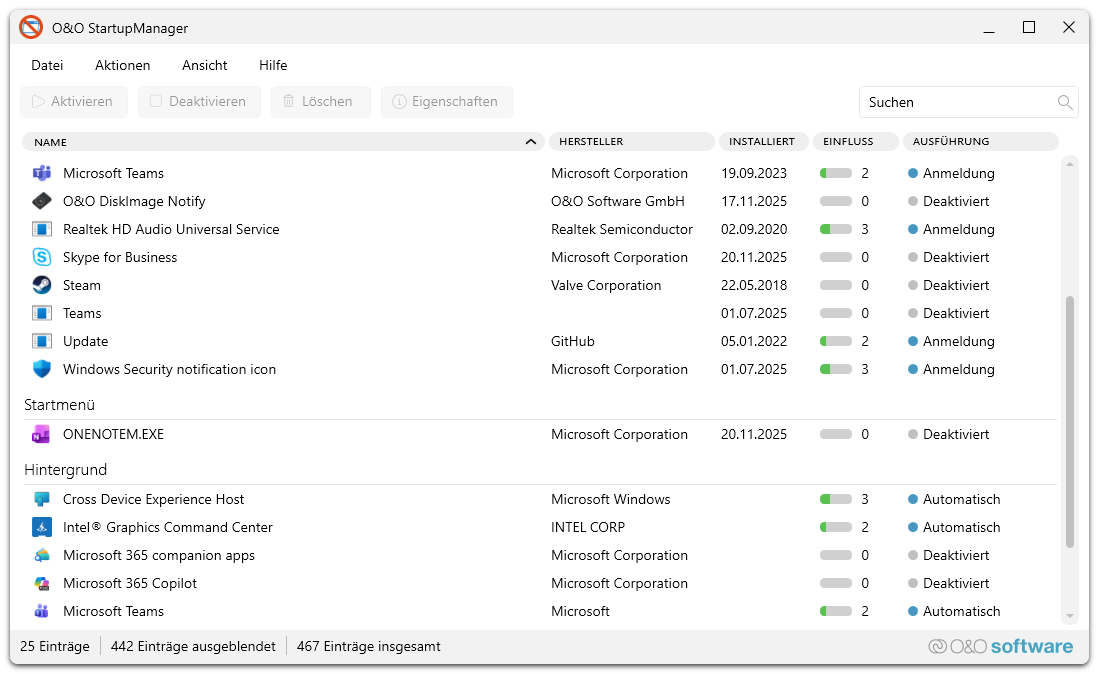Open the Ansicht menu
The height and width of the screenshot is (674, 1099).
[204, 65]
